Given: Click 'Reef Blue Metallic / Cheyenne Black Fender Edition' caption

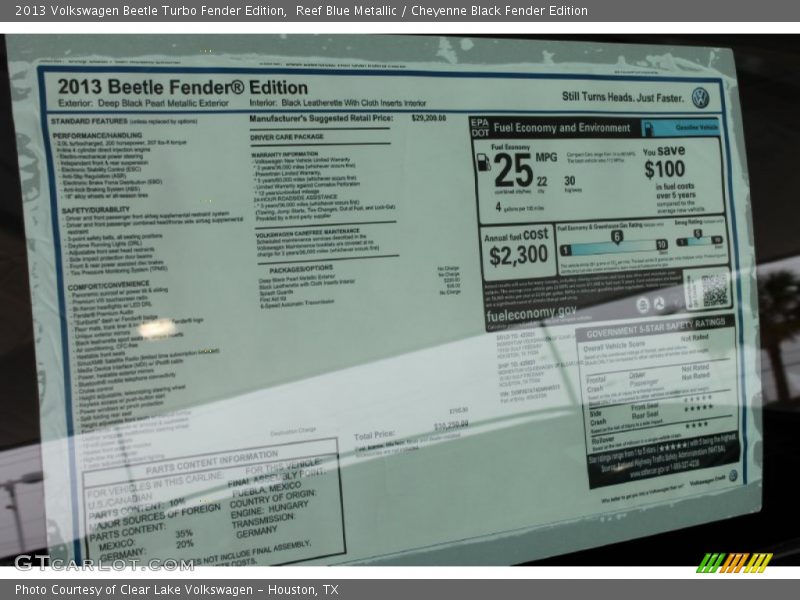Looking at the screenshot, I should [442, 11].
